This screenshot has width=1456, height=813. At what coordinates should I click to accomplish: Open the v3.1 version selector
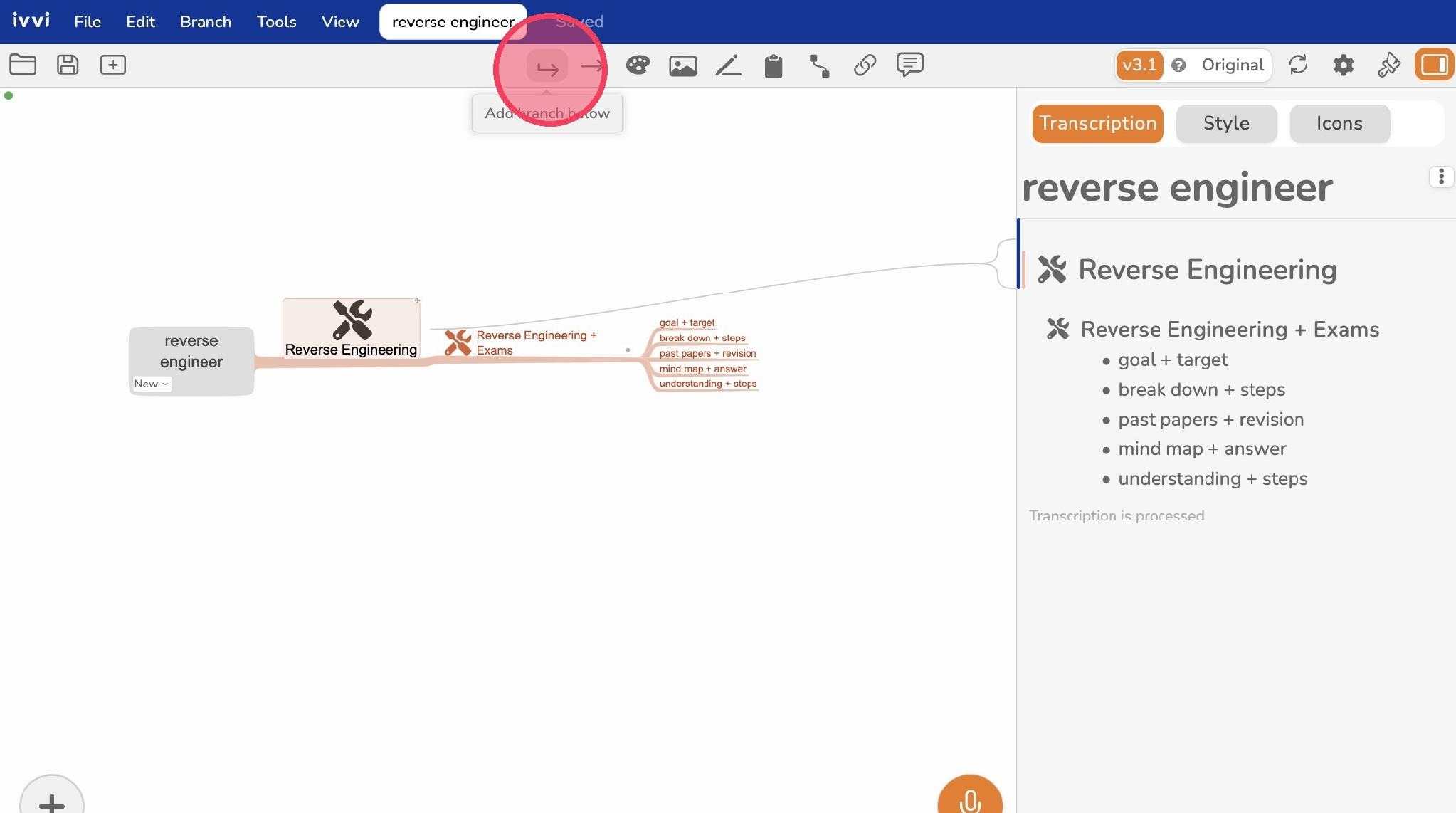[x=1139, y=65]
